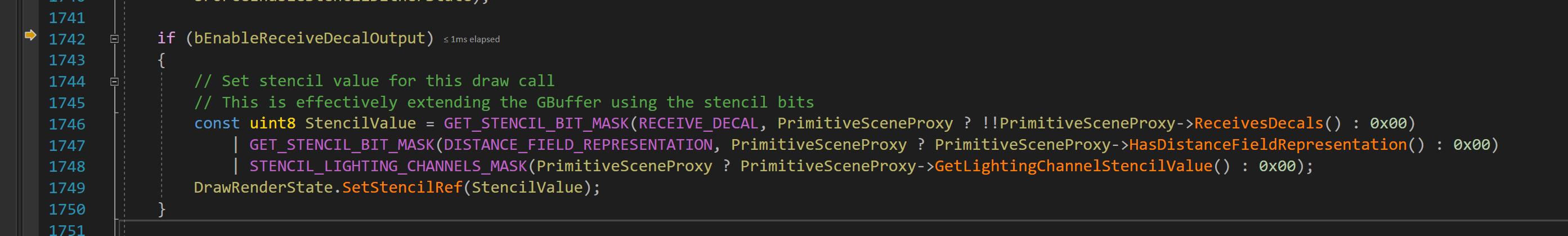Click the STENCIL_LIGHTING_CHANNELS_MASK macro

(x=388, y=167)
